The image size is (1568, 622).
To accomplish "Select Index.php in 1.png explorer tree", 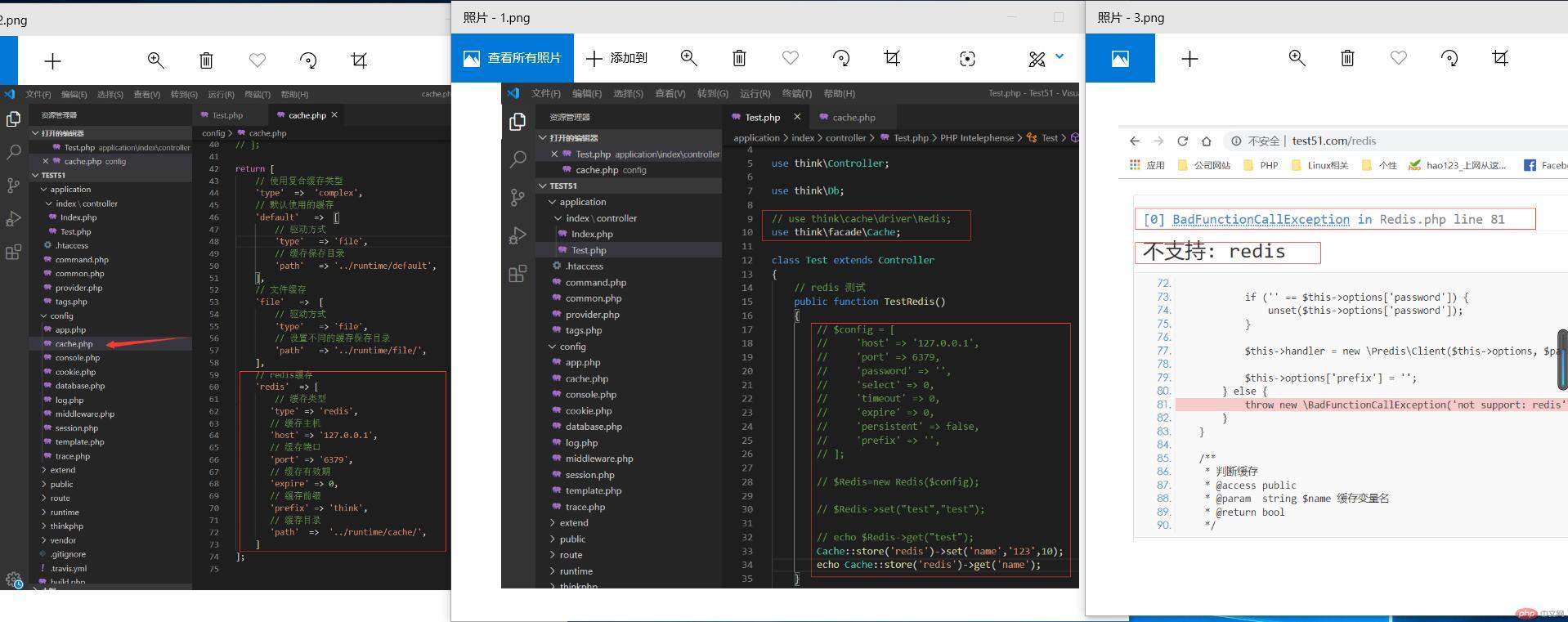I will click(x=592, y=234).
